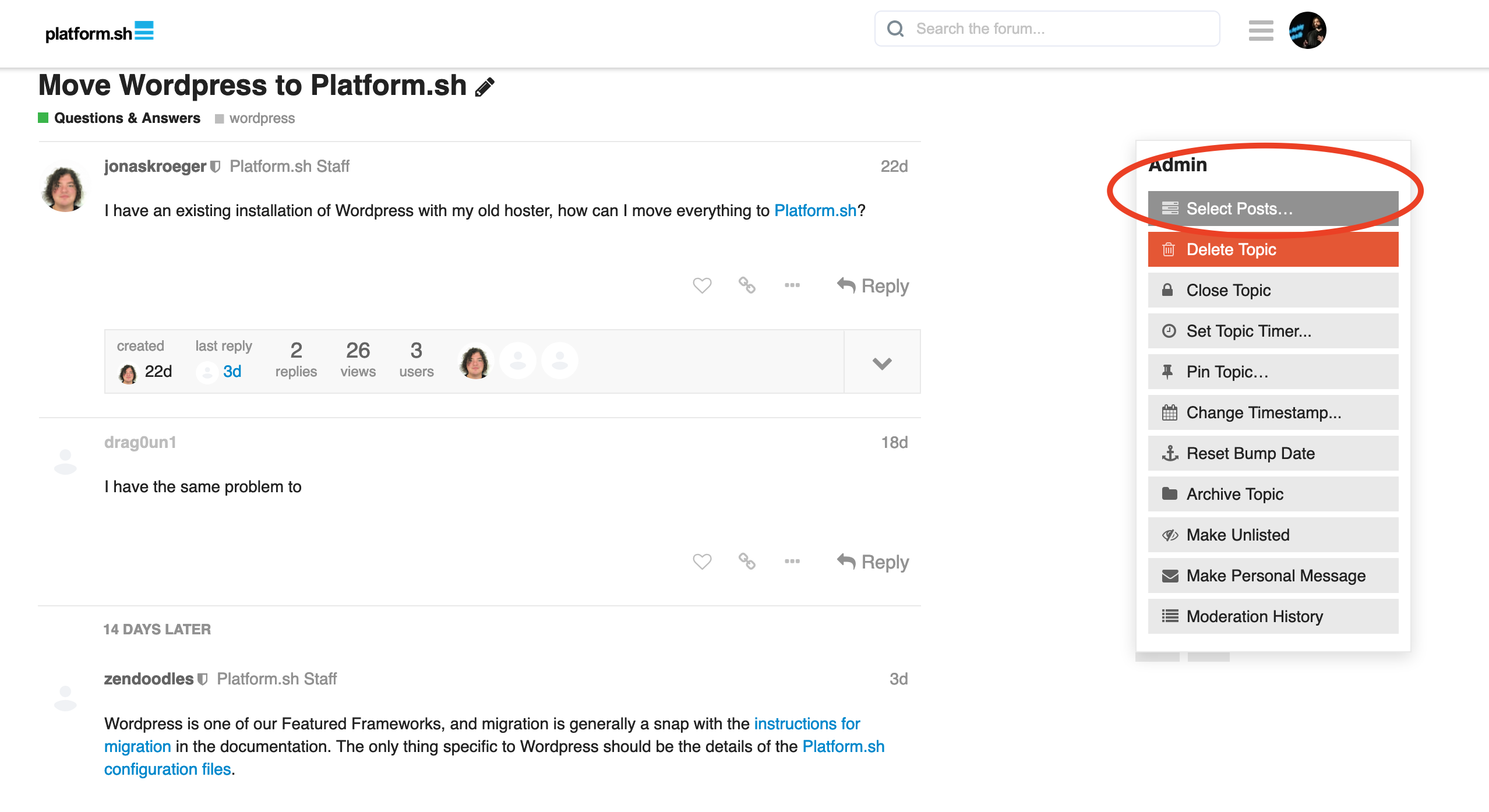The width and height of the screenshot is (1489, 812).
Task: Click the 26 views count
Action: click(358, 359)
